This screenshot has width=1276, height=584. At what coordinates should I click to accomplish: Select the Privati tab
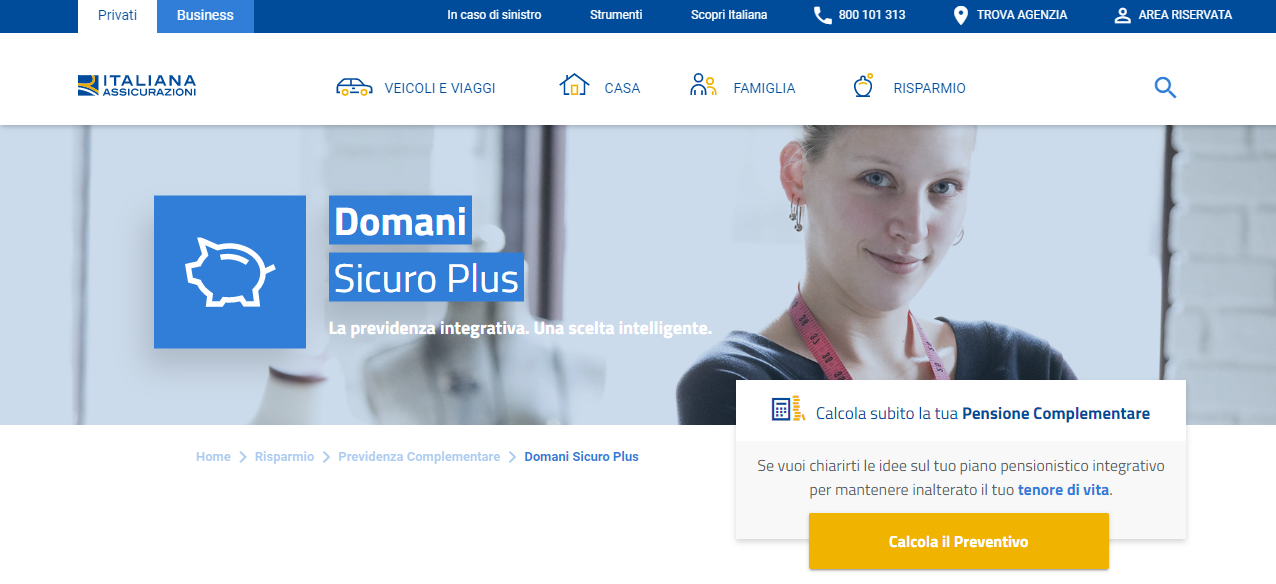tap(118, 16)
